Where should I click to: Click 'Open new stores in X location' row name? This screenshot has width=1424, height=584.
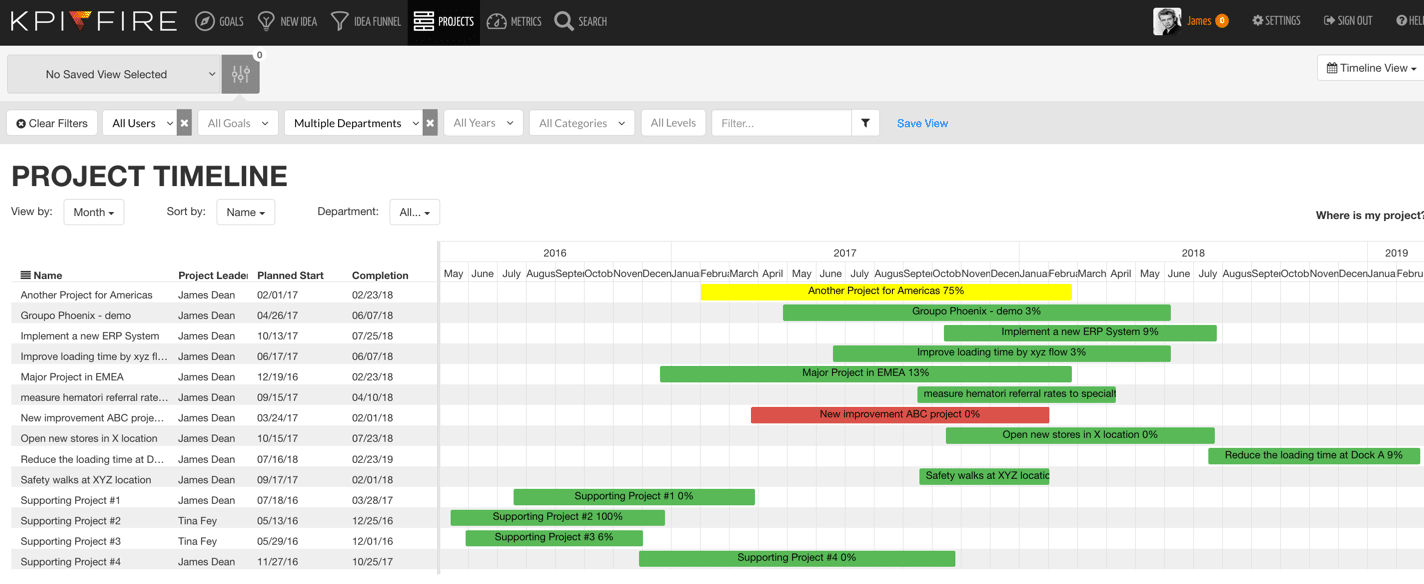click(89, 438)
